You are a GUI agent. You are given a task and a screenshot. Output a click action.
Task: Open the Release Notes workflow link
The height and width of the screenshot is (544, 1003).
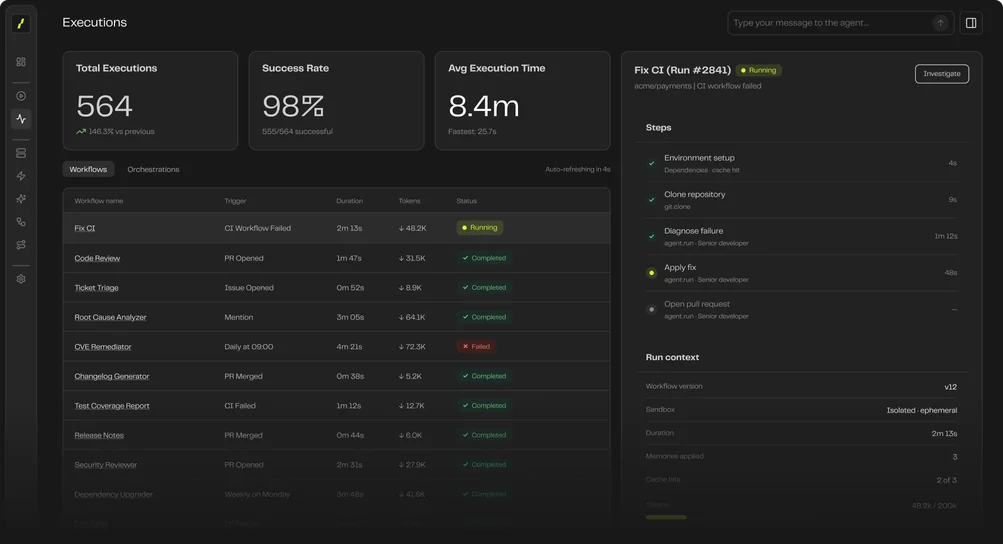click(99, 435)
